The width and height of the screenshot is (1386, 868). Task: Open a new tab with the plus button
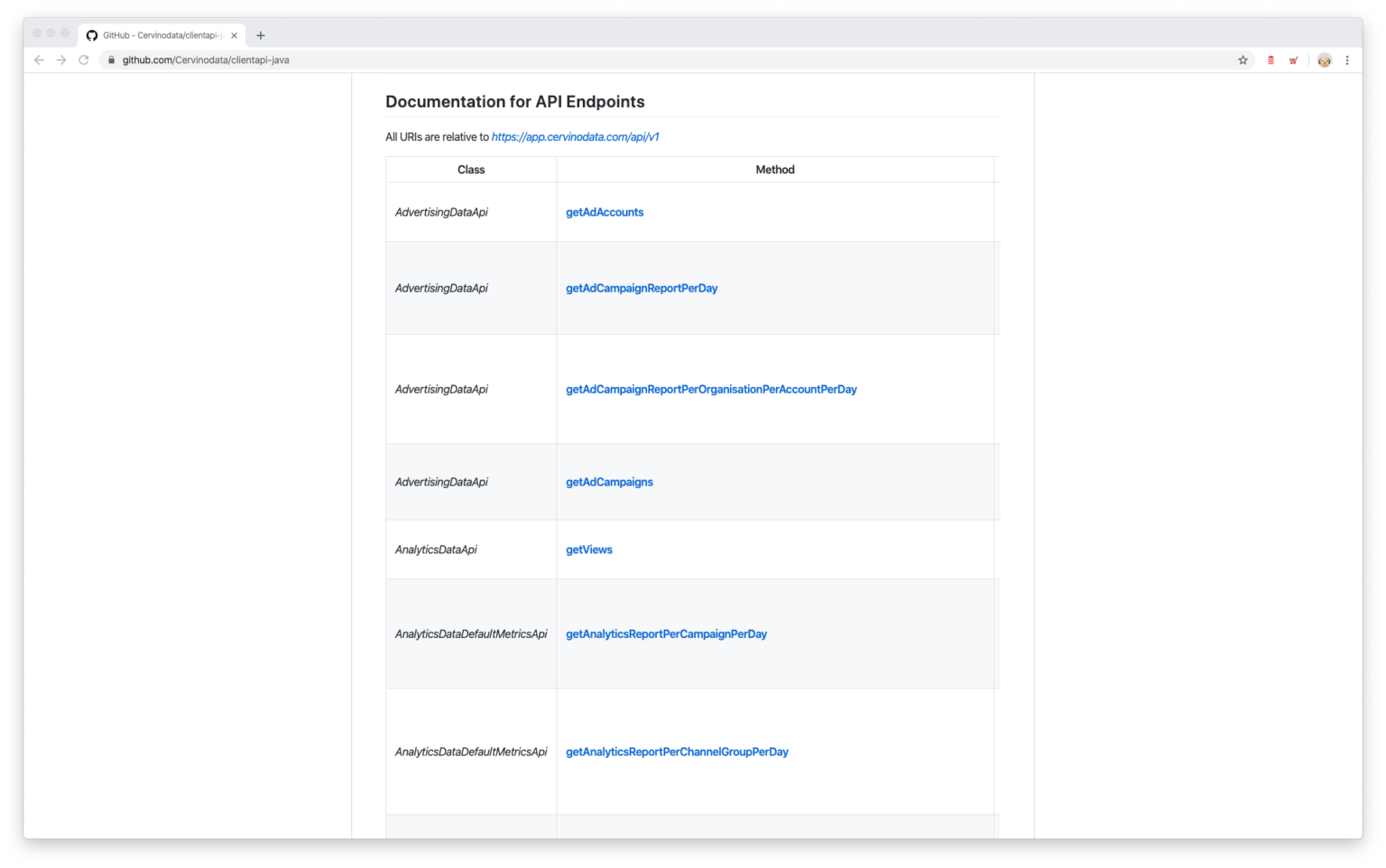pos(261,35)
